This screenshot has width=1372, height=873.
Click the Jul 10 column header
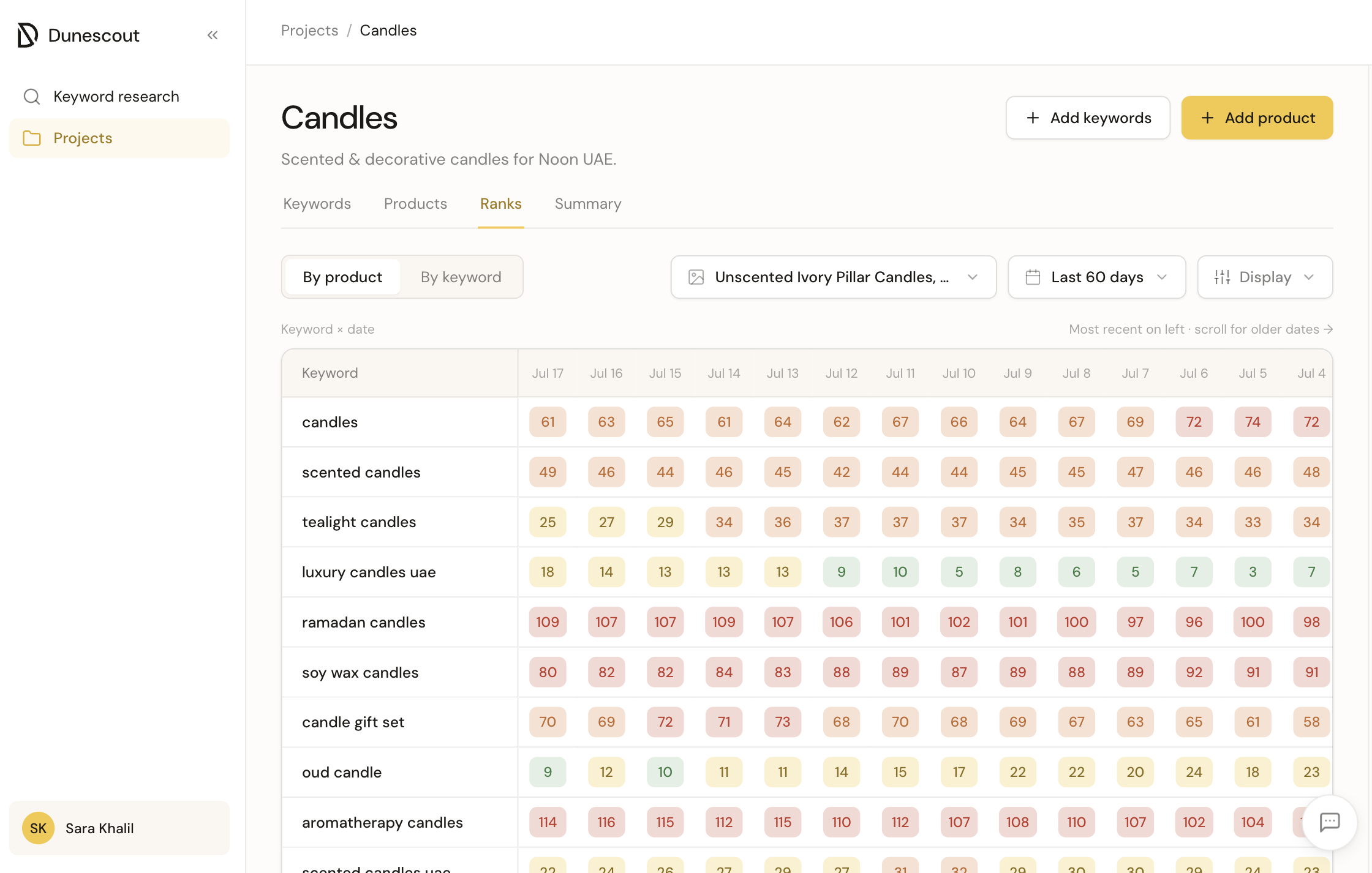(959, 373)
